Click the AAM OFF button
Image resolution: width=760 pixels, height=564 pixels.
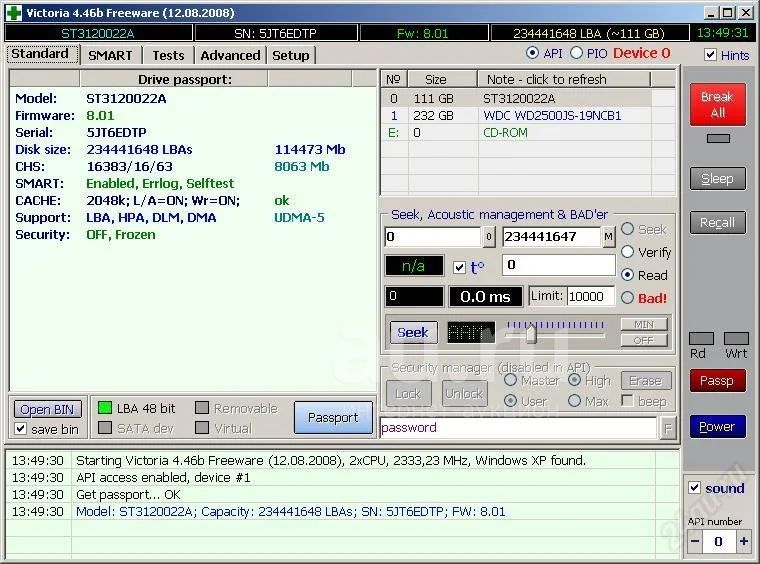point(644,340)
